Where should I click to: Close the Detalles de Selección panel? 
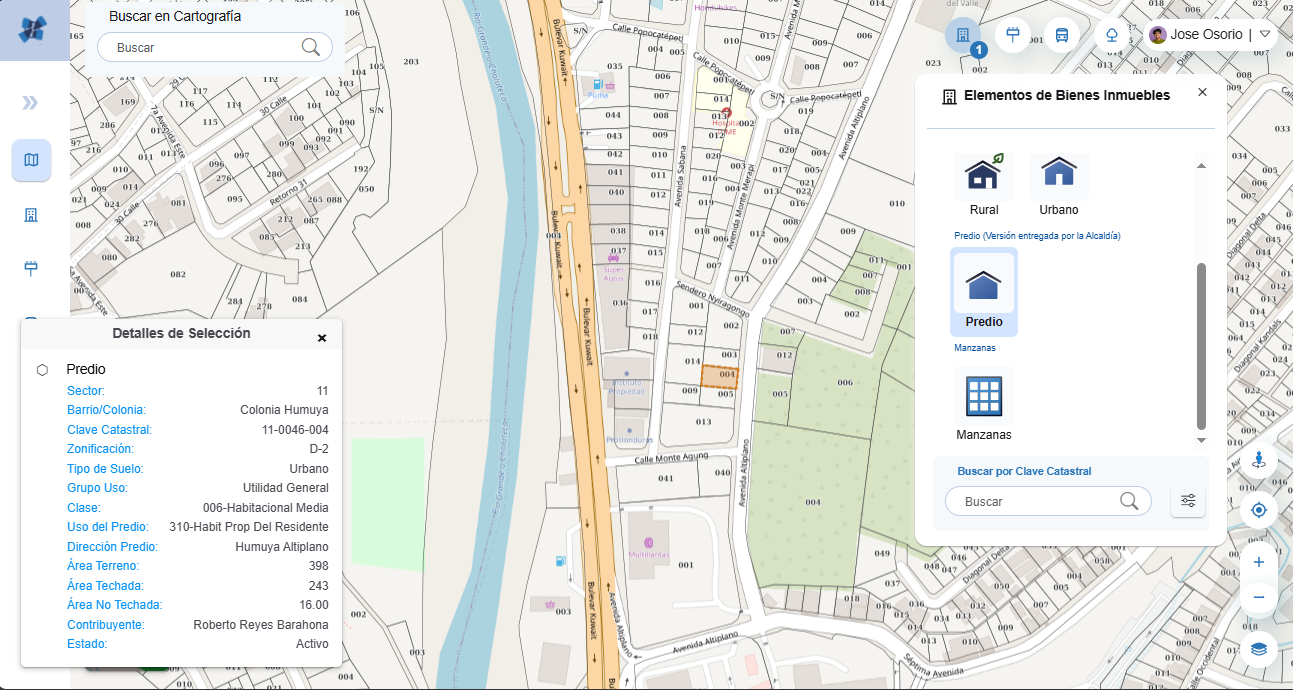click(322, 338)
